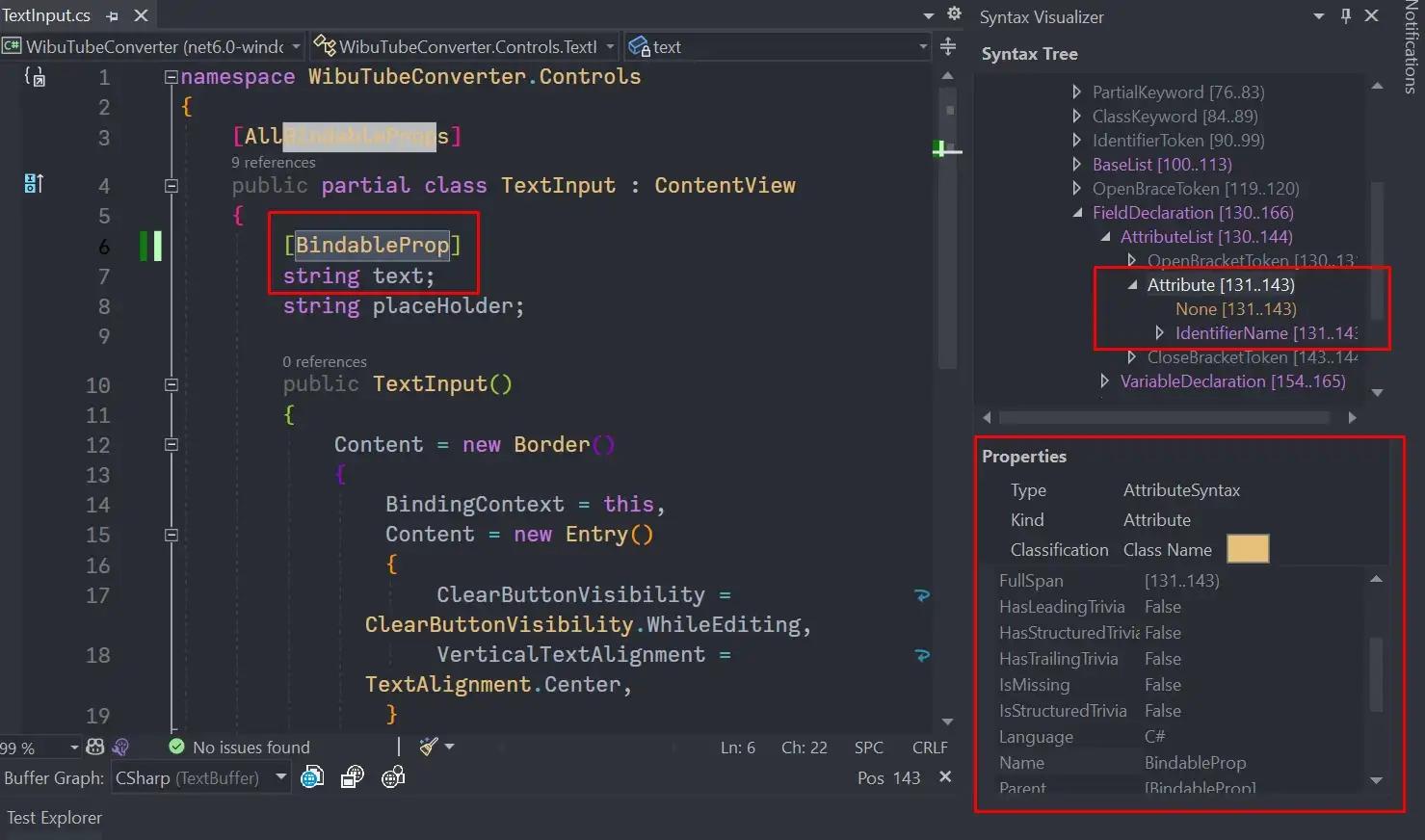Open the Notifications side panel

tap(1411, 48)
